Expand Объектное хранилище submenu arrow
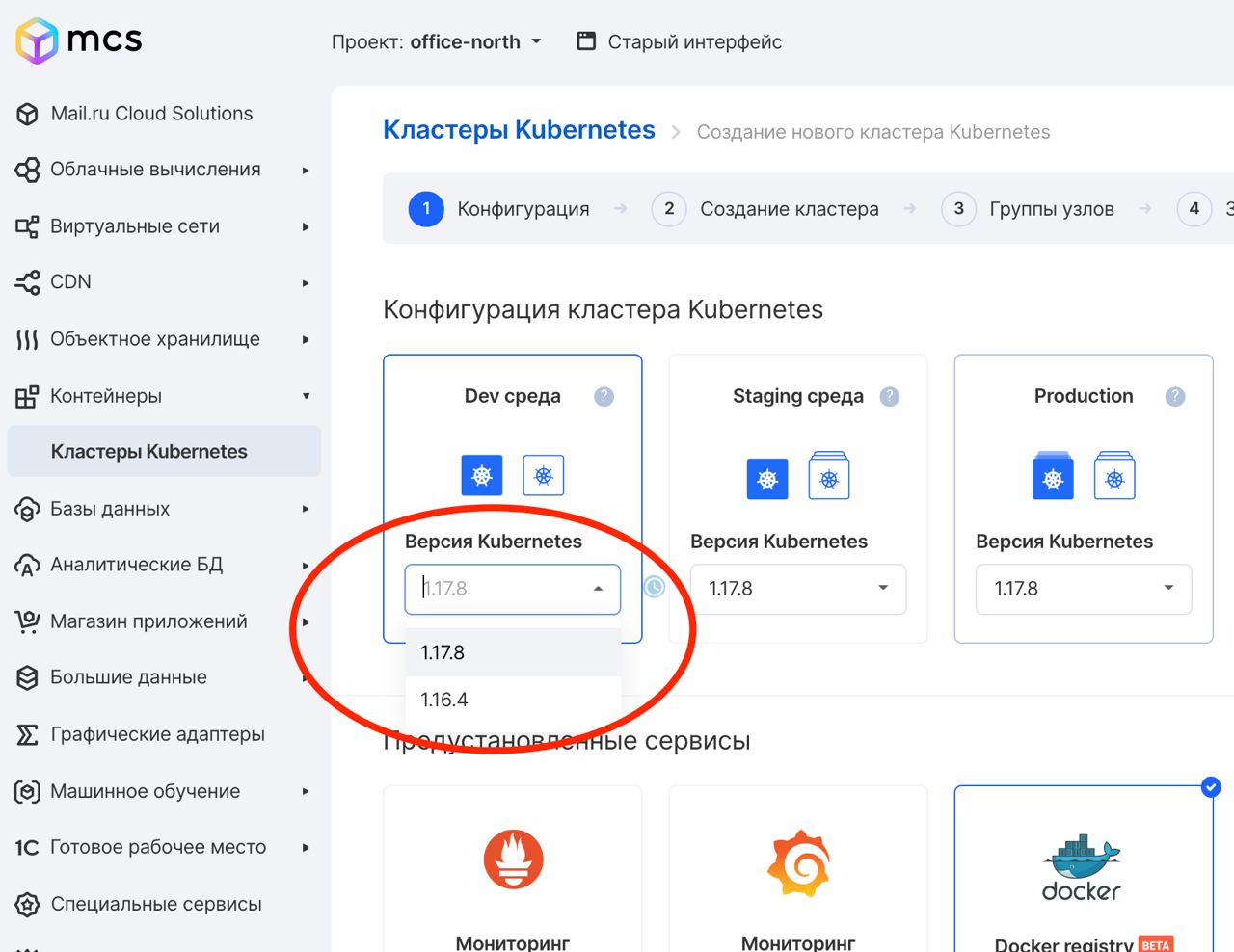 (x=306, y=339)
